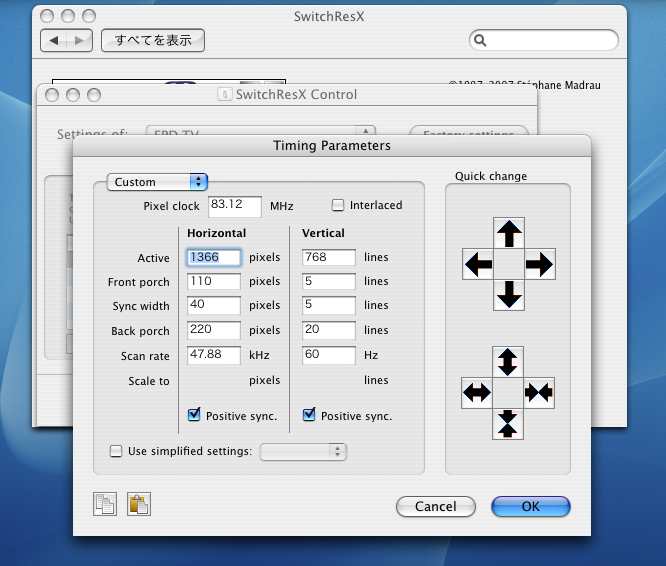Click the MHz unit label
Image resolution: width=666 pixels, height=566 pixels.
(282, 206)
